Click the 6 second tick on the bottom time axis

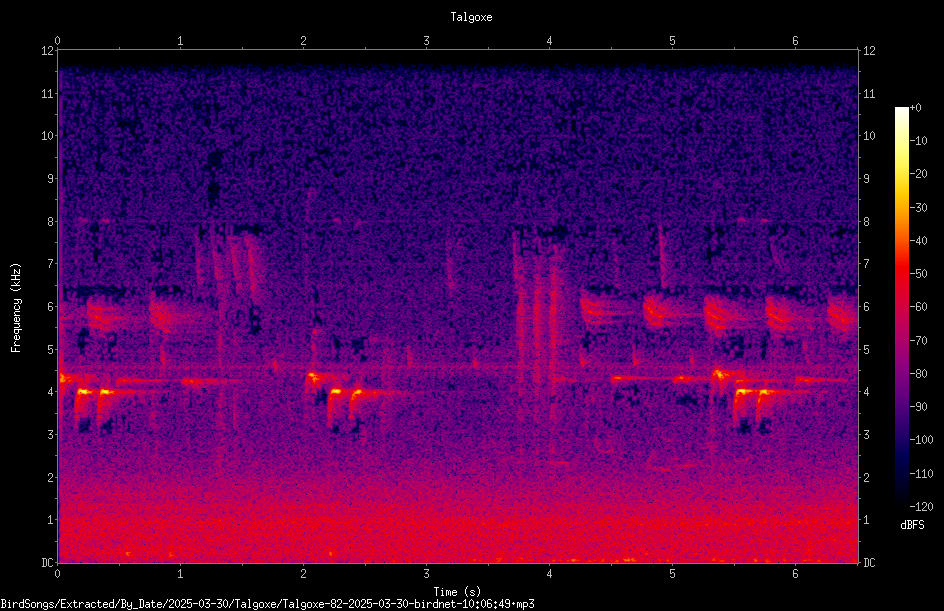[x=795, y=574]
